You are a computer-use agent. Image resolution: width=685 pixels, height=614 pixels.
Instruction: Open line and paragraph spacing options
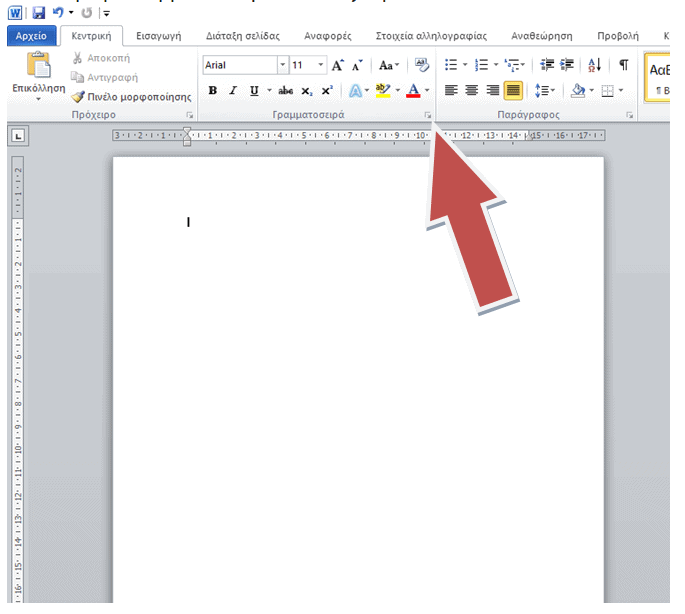(544, 90)
